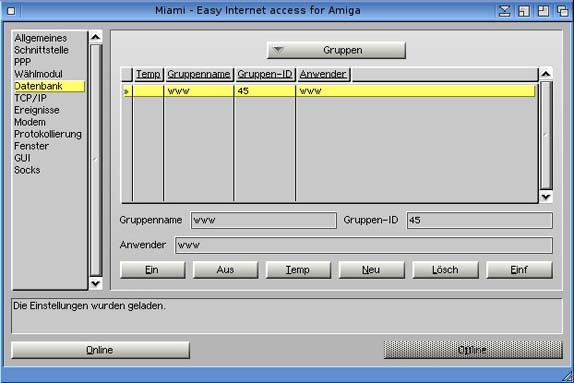Go to the Wählmodul page
Image resolution: width=574 pixels, height=383 pixels.
tap(38, 74)
